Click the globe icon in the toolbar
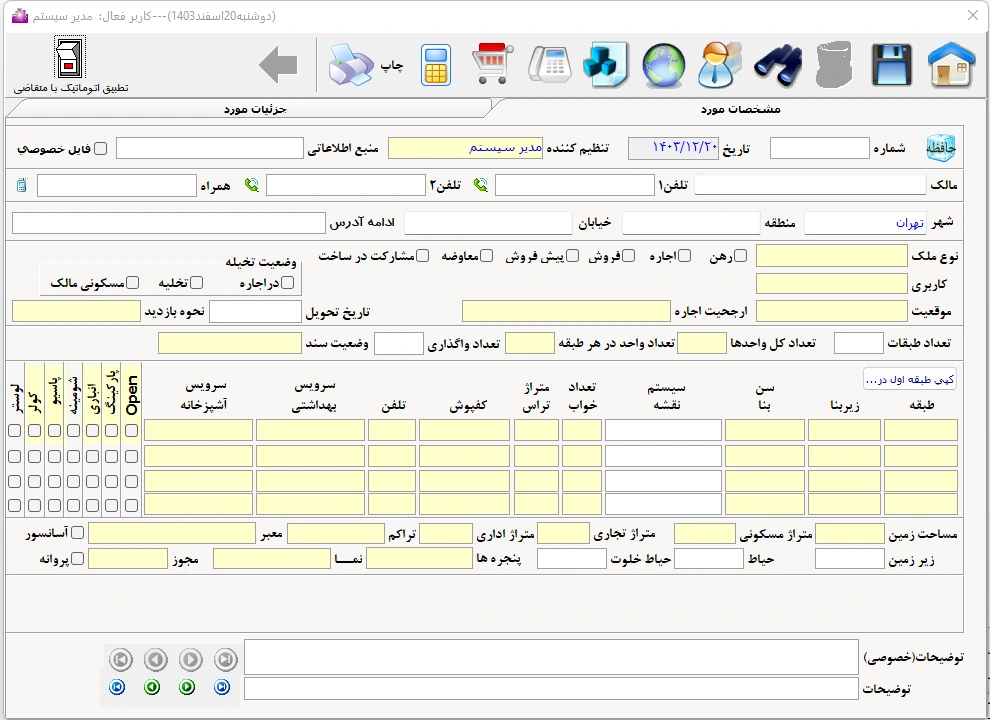 (662, 66)
